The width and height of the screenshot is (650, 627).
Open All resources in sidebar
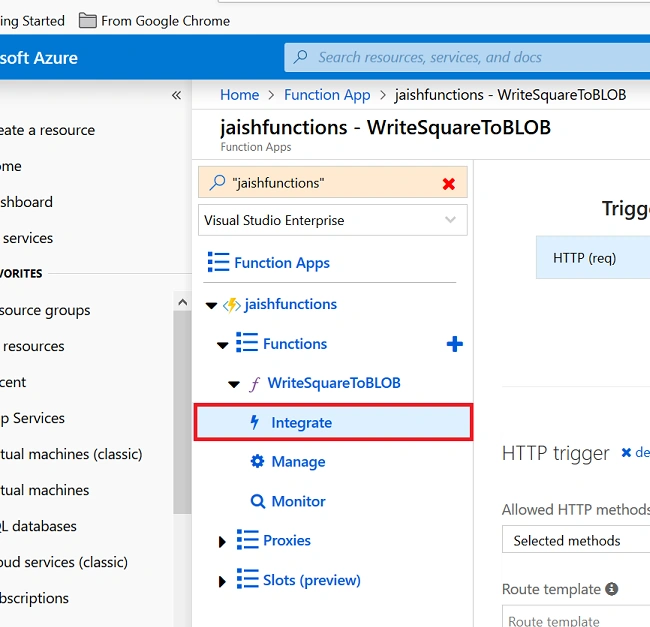[x=32, y=346]
